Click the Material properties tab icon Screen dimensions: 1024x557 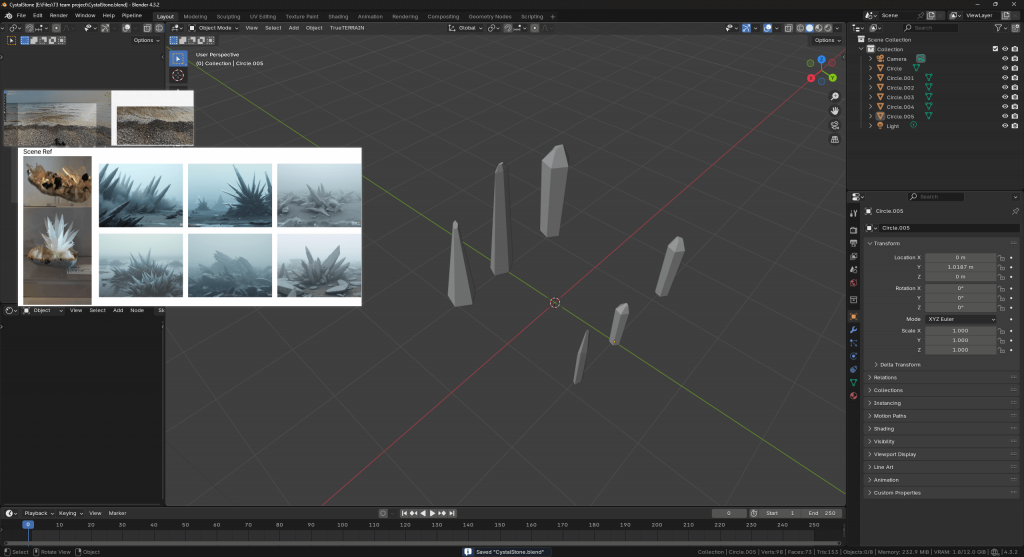[x=853, y=395]
